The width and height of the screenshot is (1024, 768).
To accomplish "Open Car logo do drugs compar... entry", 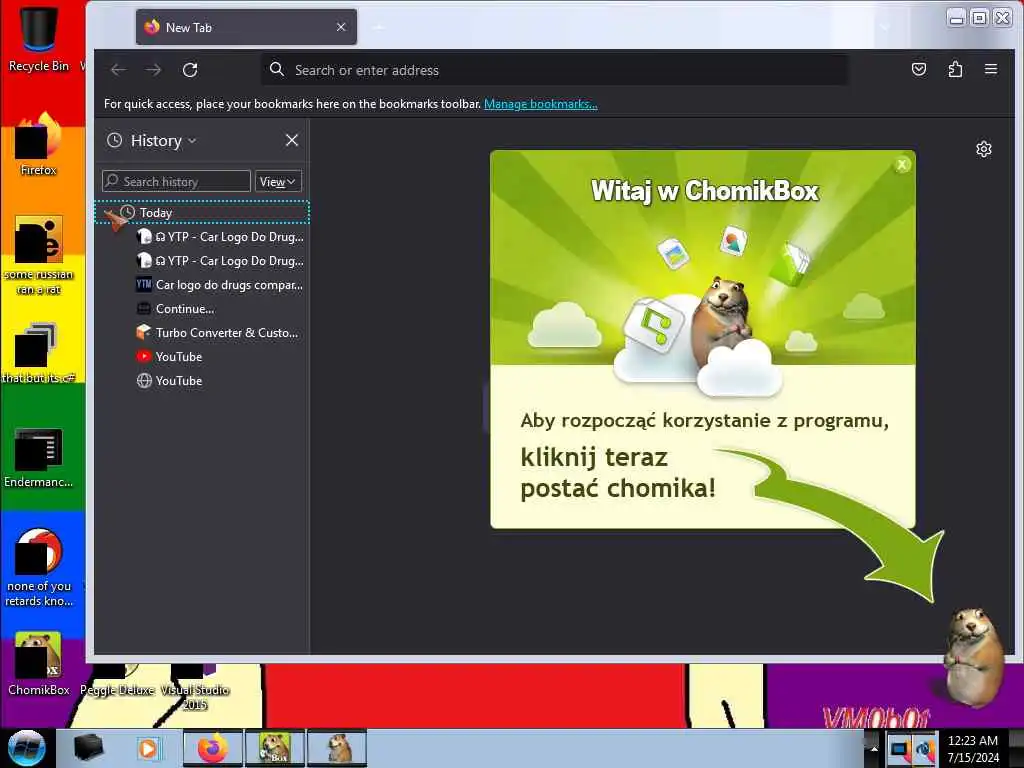I will tap(221, 285).
